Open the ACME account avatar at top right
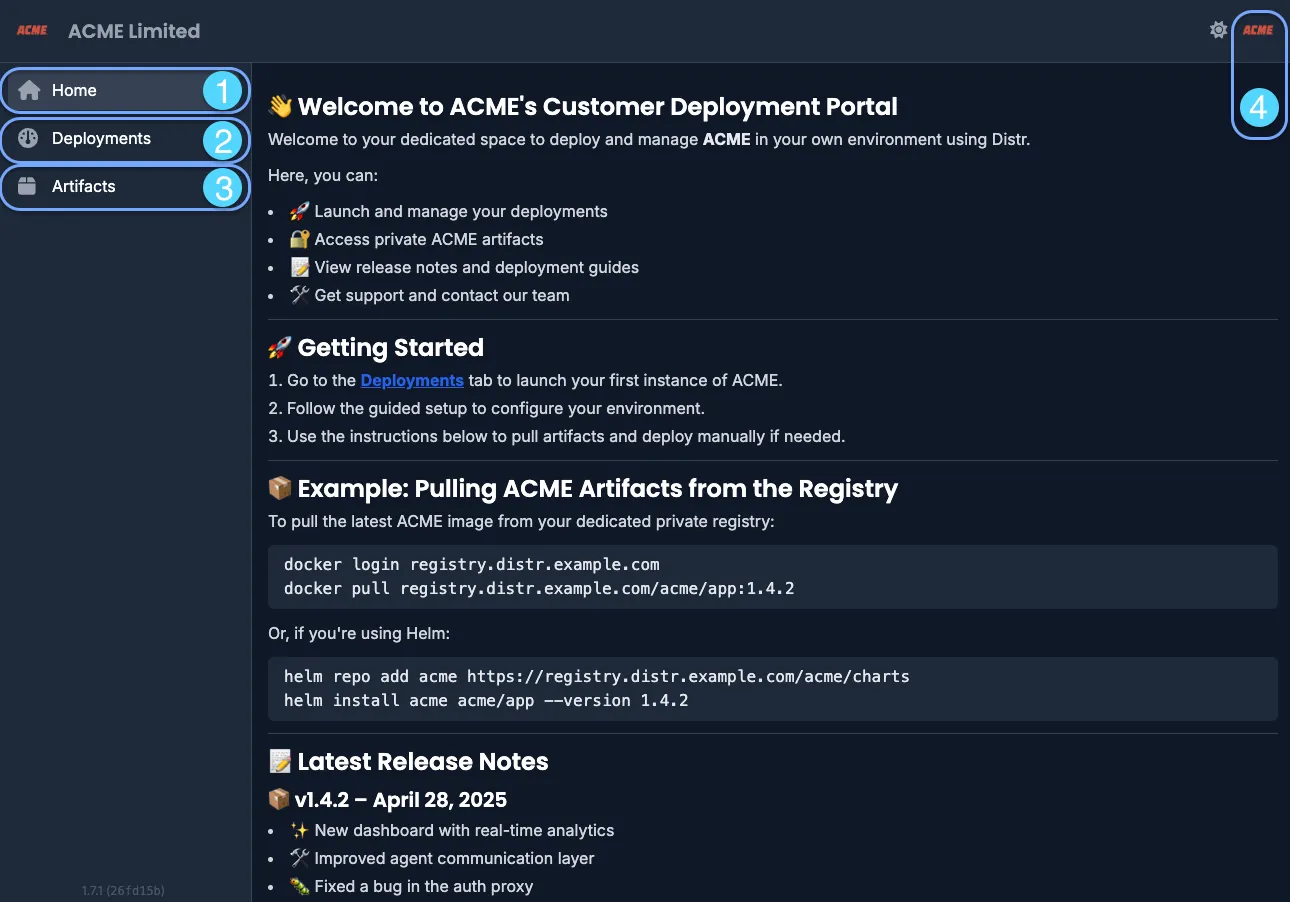Viewport: 1290px width, 902px height. coord(1258,30)
